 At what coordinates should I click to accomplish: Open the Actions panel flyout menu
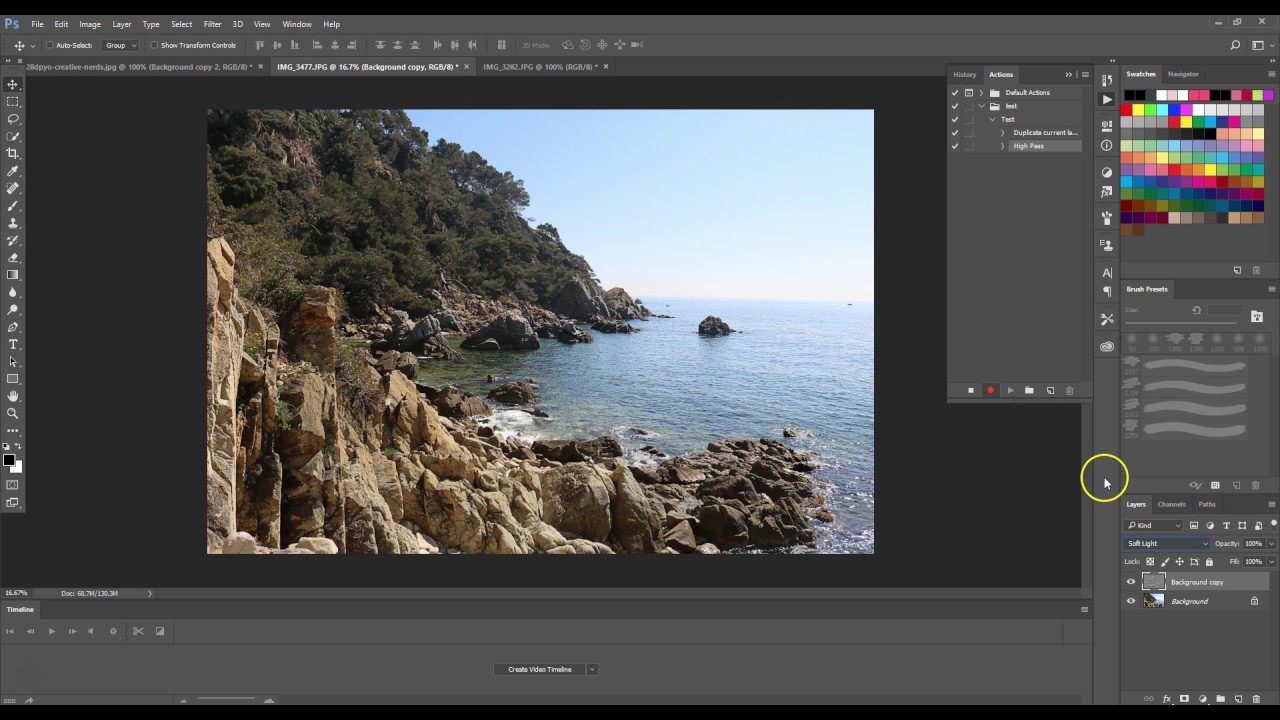(x=1085, y=74)
